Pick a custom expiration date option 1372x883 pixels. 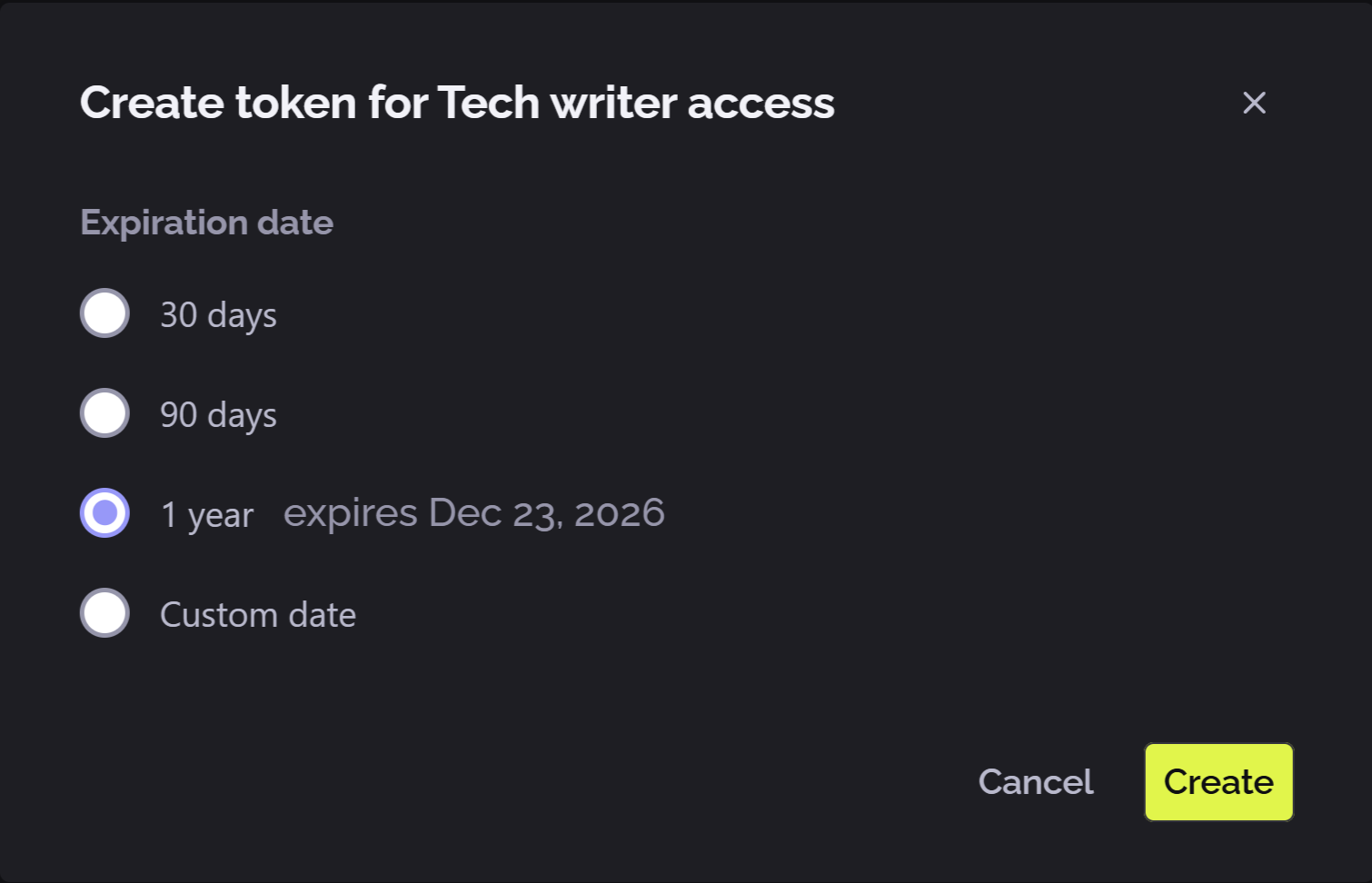click(x=104, y=613)
